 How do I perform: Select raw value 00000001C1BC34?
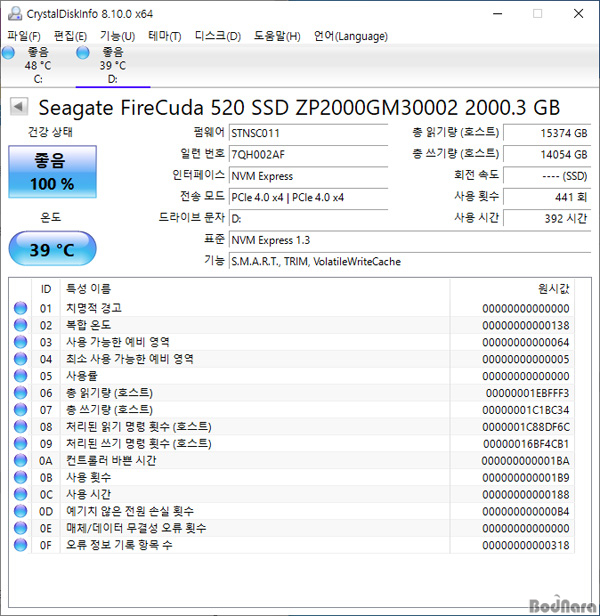[526, 410]
